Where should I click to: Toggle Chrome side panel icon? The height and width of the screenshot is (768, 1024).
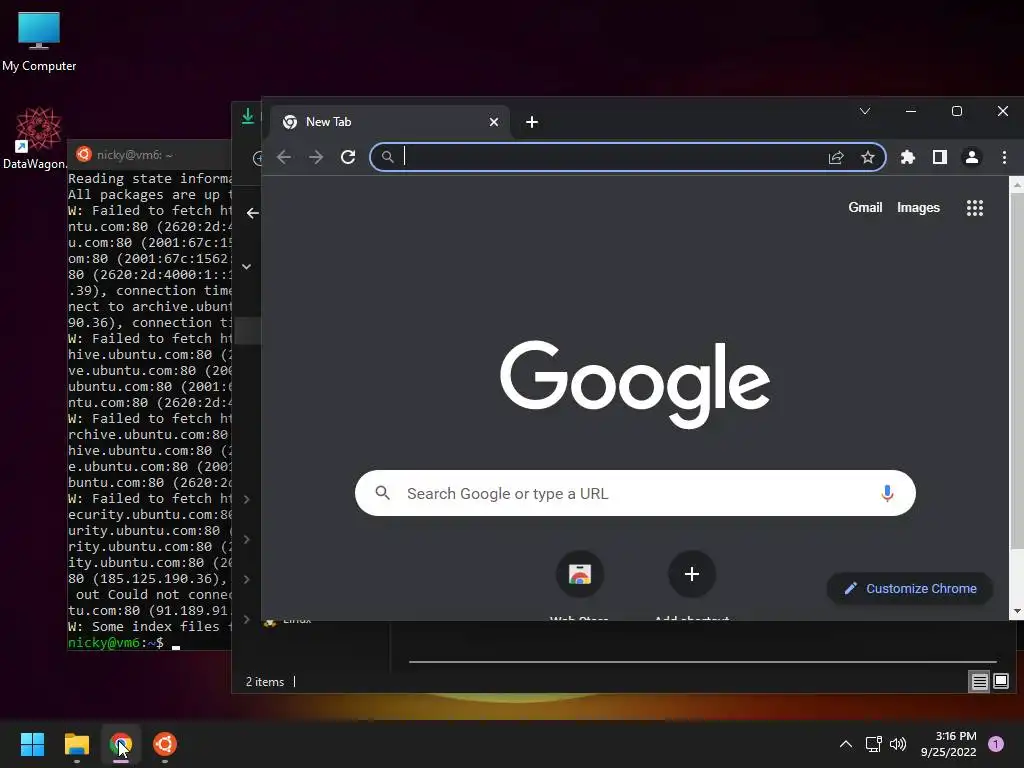(940, 157)
